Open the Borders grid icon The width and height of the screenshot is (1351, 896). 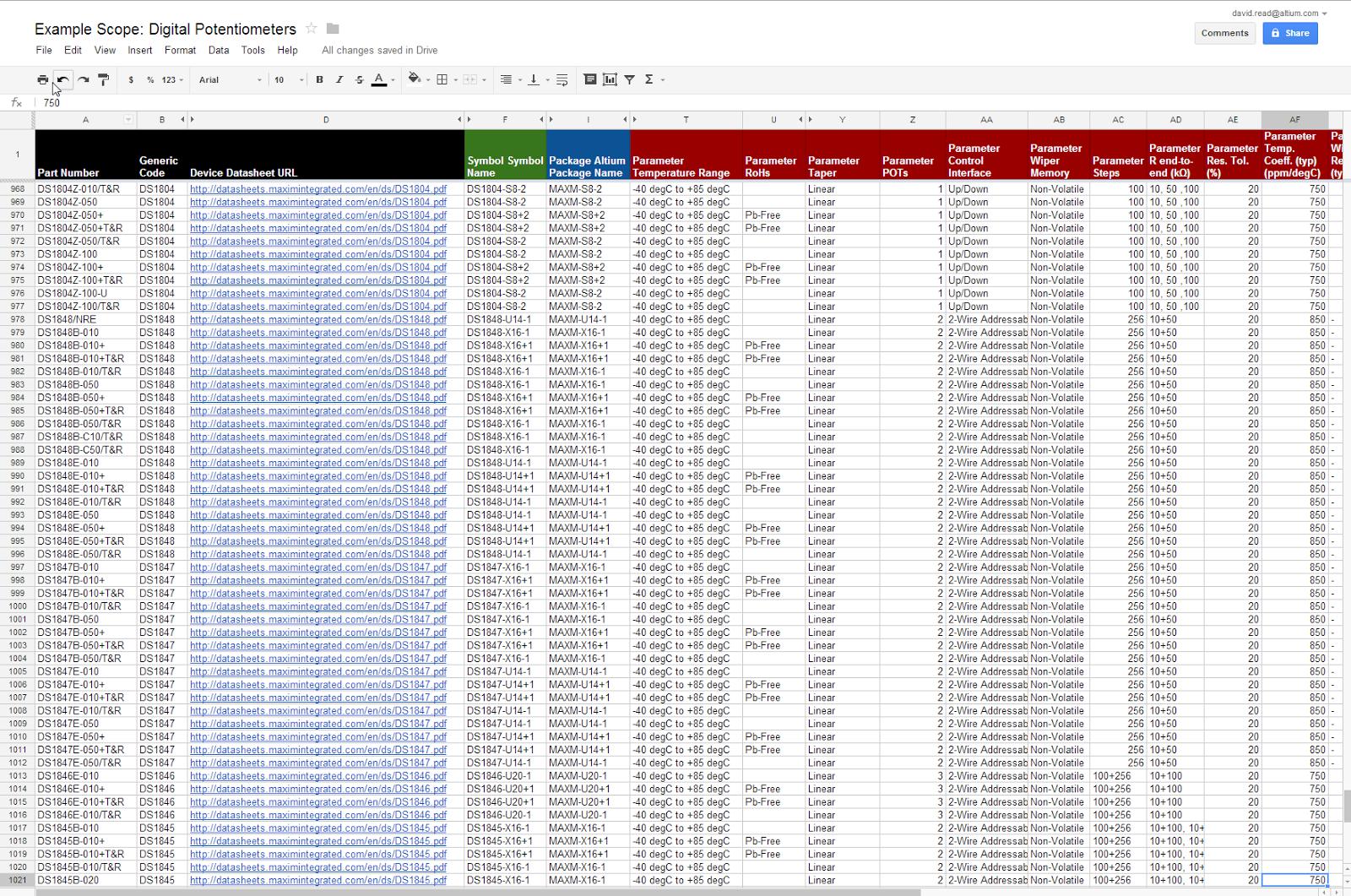(442, 79)
